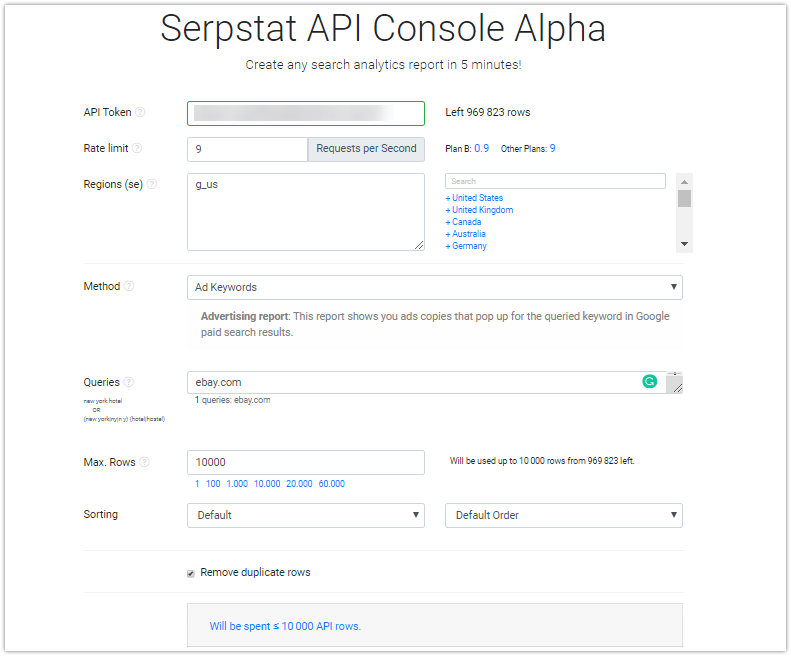The image size is (791, 656).
Task: Add the Germany region
Action: 466,246
